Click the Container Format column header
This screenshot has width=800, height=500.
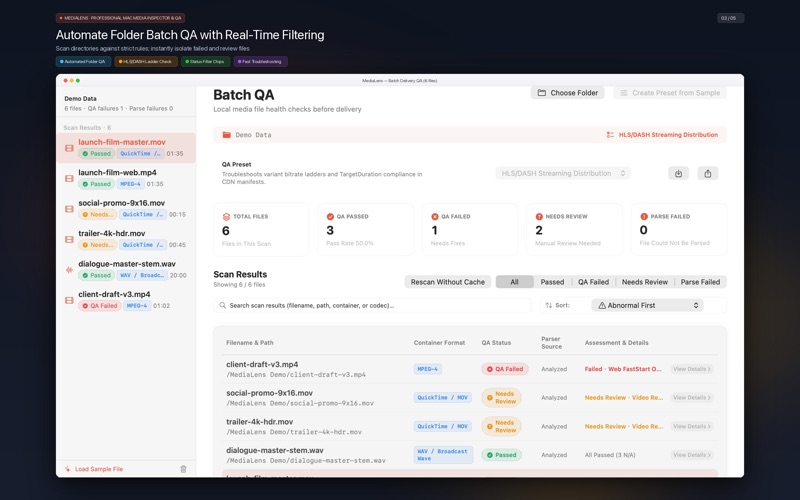[x=439, y=343]
